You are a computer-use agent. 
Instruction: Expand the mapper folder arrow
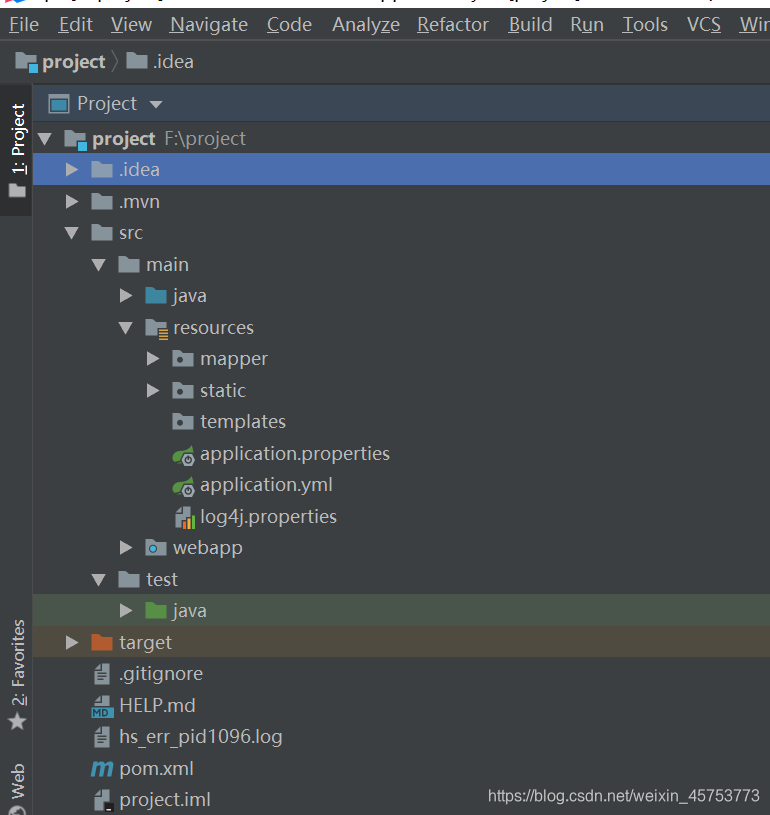click(153, 359)
